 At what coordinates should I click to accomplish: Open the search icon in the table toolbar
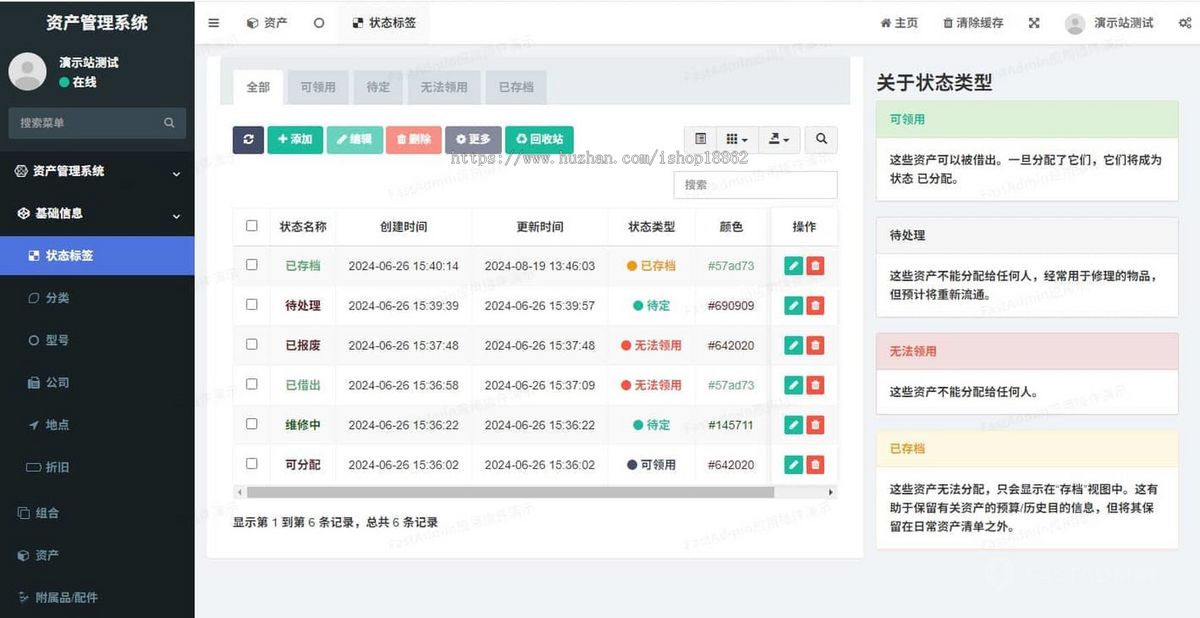tap(820, 140)
